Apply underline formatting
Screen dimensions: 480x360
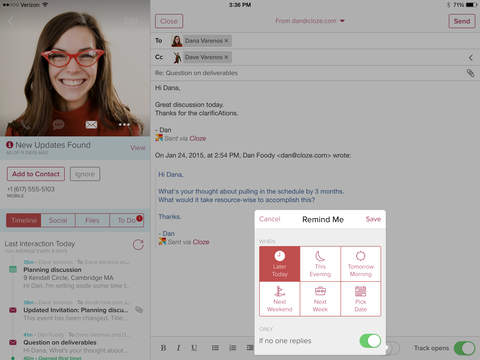[x=194, y=348]
